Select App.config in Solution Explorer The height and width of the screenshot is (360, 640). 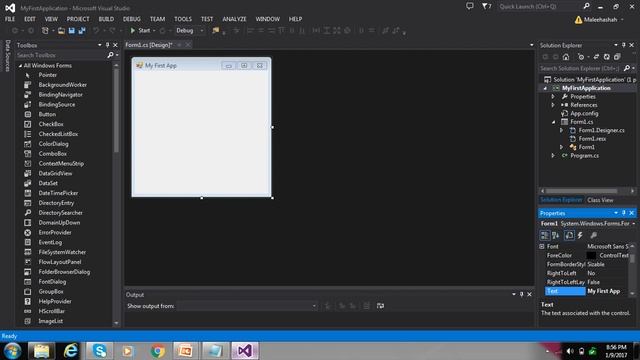click(584, 113)
